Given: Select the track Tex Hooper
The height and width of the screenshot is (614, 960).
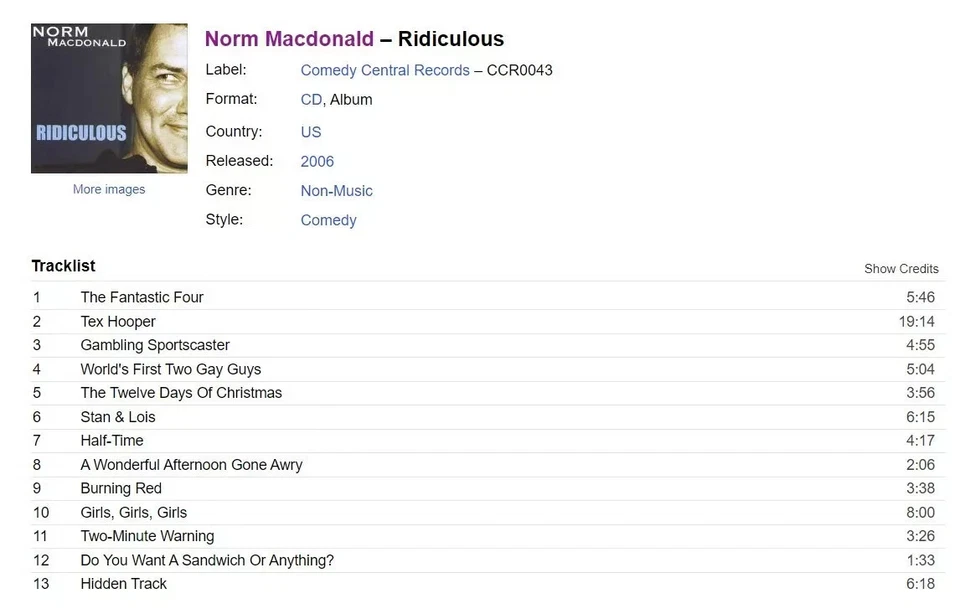Looking at the screenshot, I should pos(117,321).
